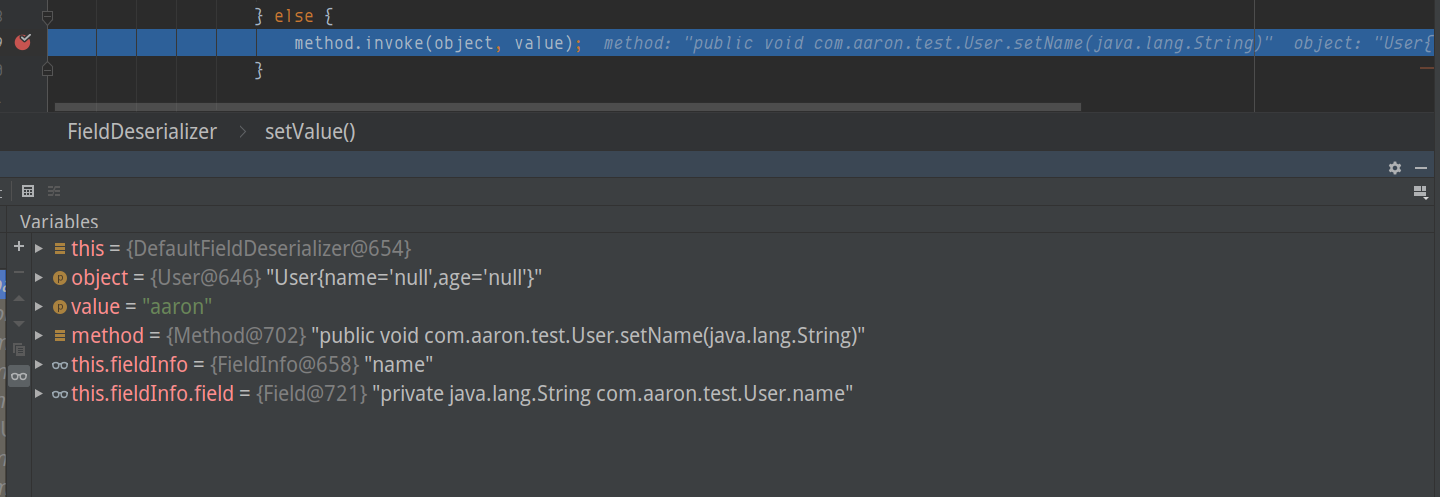Expand the 'method' variable tree node
The height and width of the screenshot is (497, 1440).
[39, 336]
